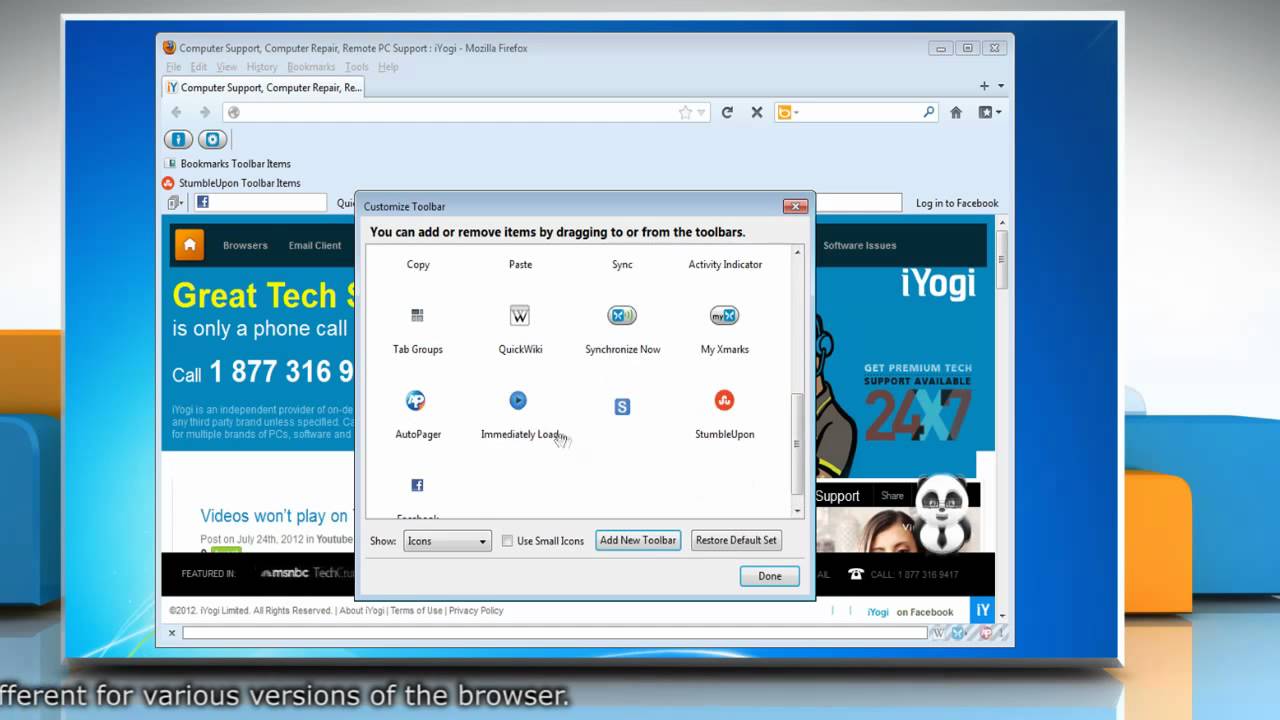Click the Forward arrow in Firefox
The image size is (1280, 720).
(205, 113)
